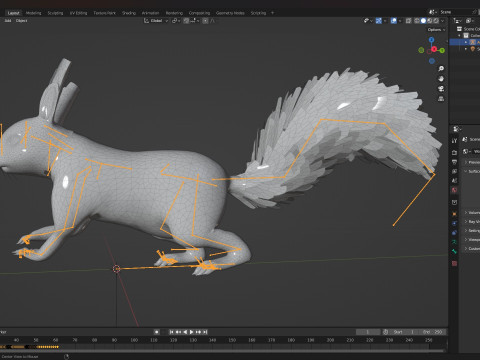Open the Rendering workspace tab
The width and height of the screenshot is (480, 360).
[x=174, y=13]
